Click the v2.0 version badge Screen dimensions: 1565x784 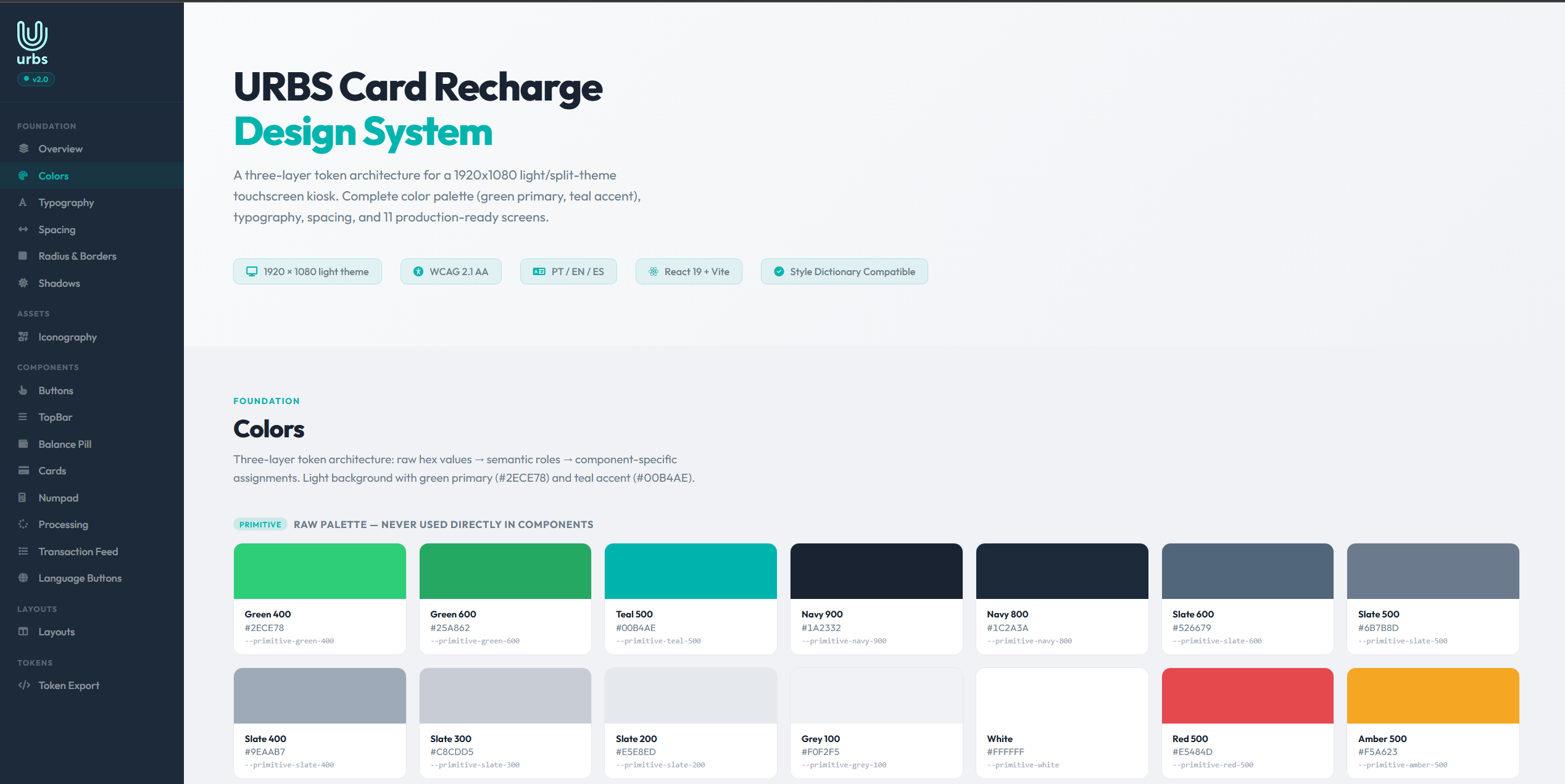point(36,79)
